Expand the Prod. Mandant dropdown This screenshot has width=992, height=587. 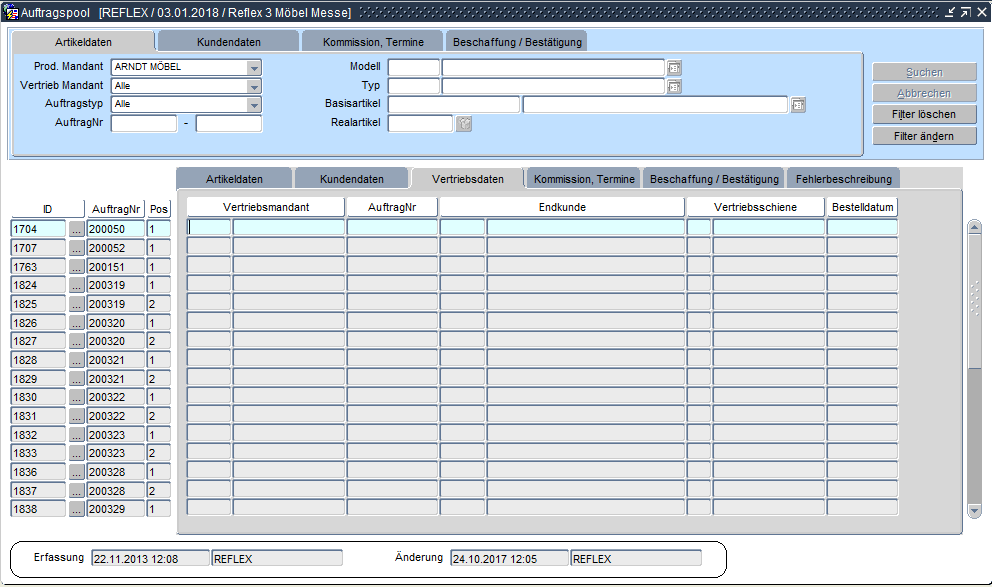(254, 68)
